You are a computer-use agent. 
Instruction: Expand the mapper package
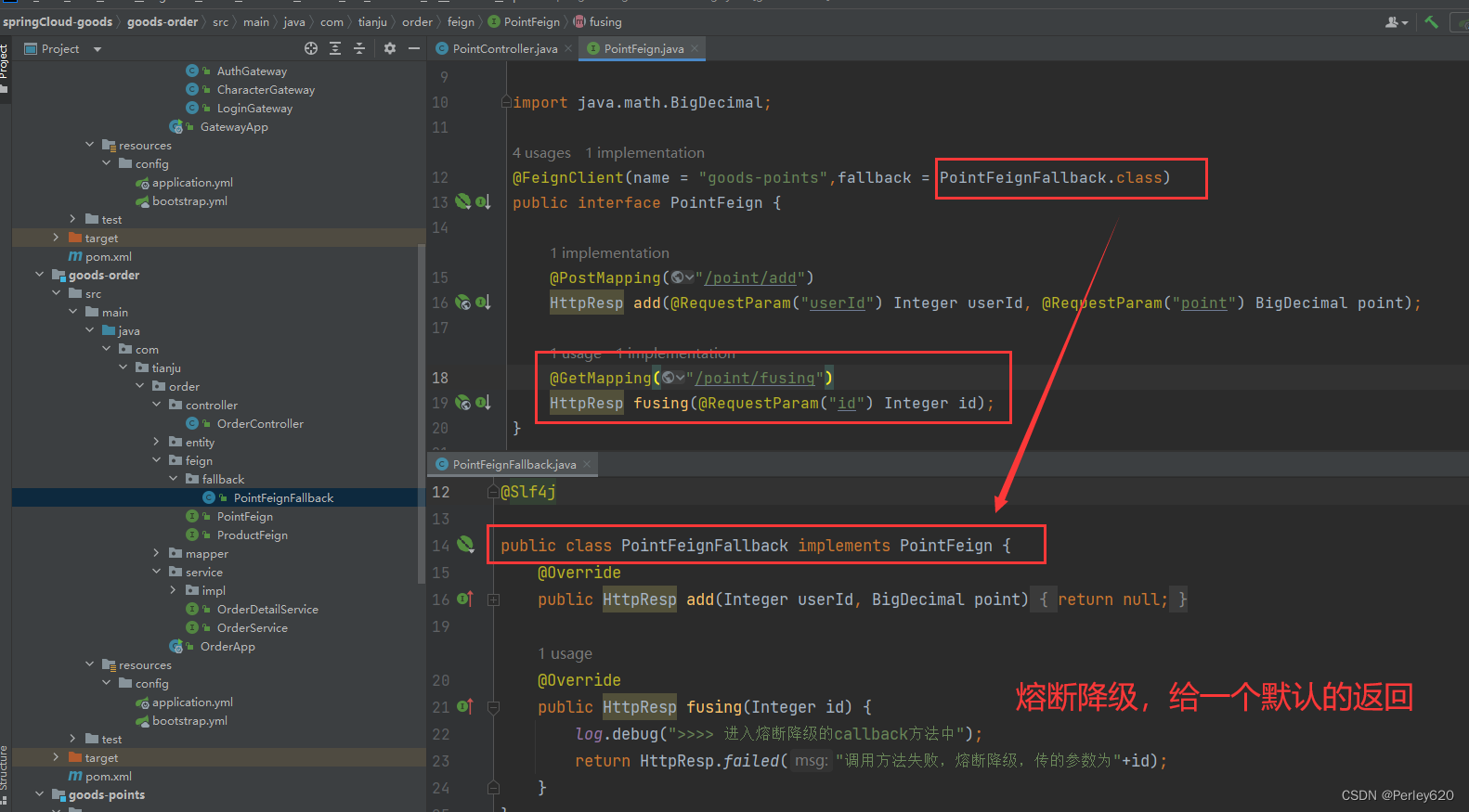156,553
